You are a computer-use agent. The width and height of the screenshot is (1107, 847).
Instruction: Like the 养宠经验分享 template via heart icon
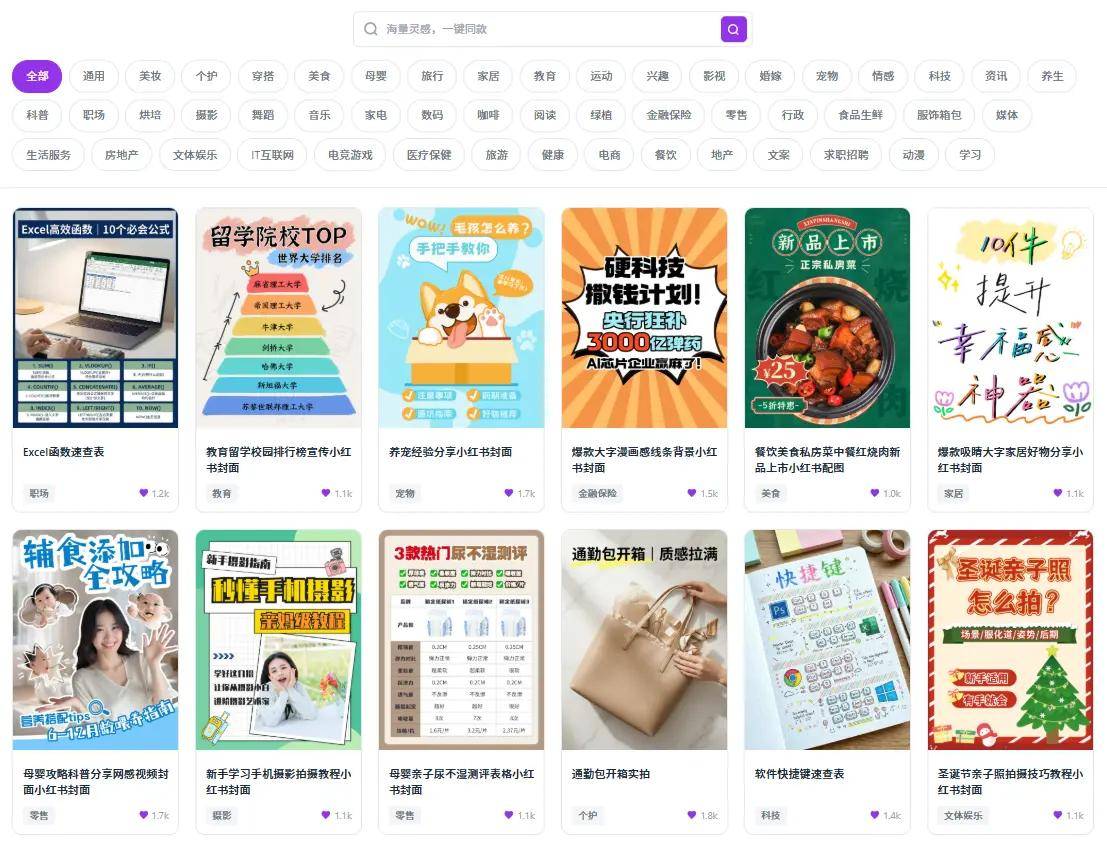[509, 493]
